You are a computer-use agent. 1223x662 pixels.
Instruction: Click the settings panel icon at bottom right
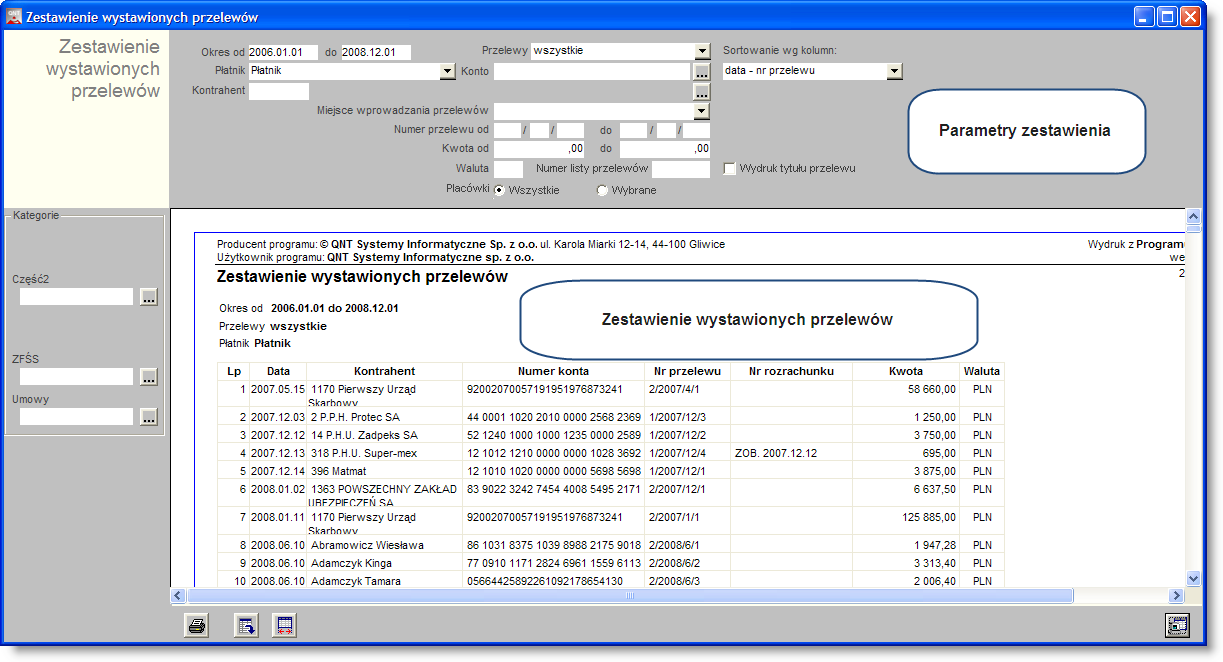(1177, 626)
